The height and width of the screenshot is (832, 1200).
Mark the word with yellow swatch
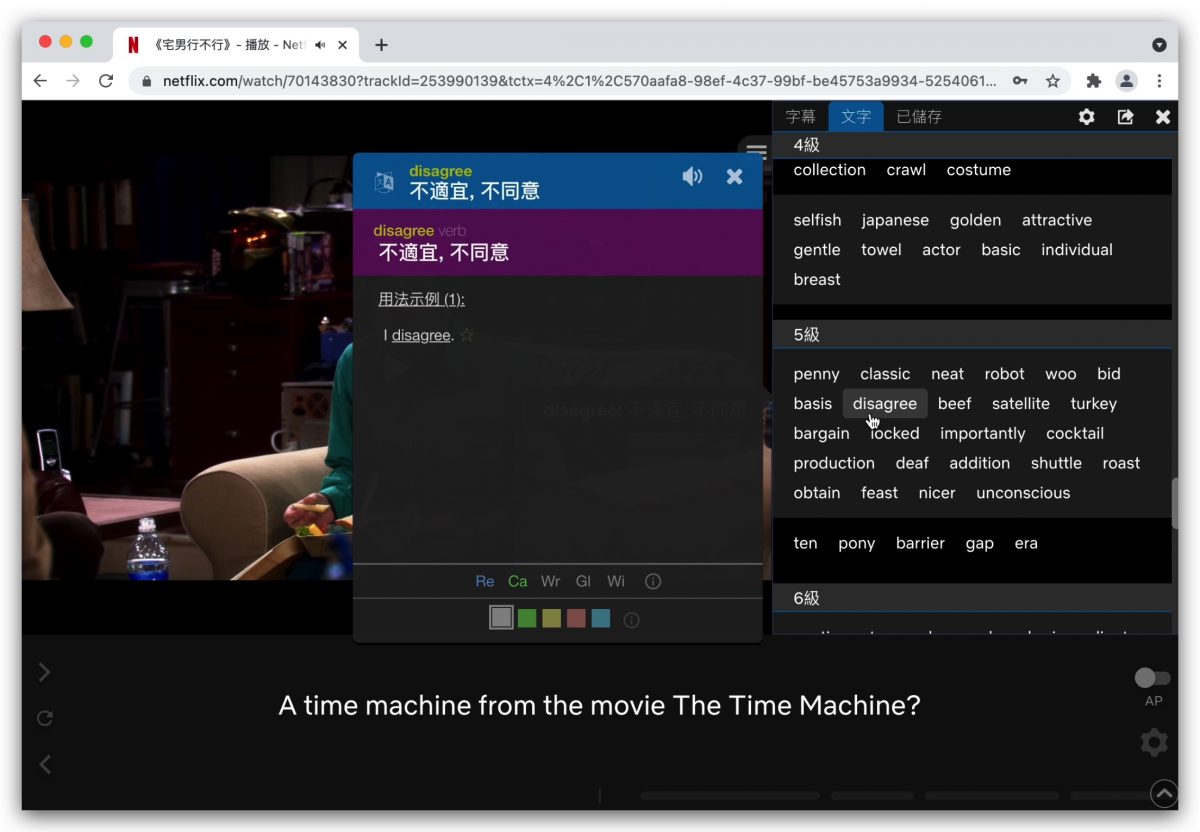(x=552, y=619)
